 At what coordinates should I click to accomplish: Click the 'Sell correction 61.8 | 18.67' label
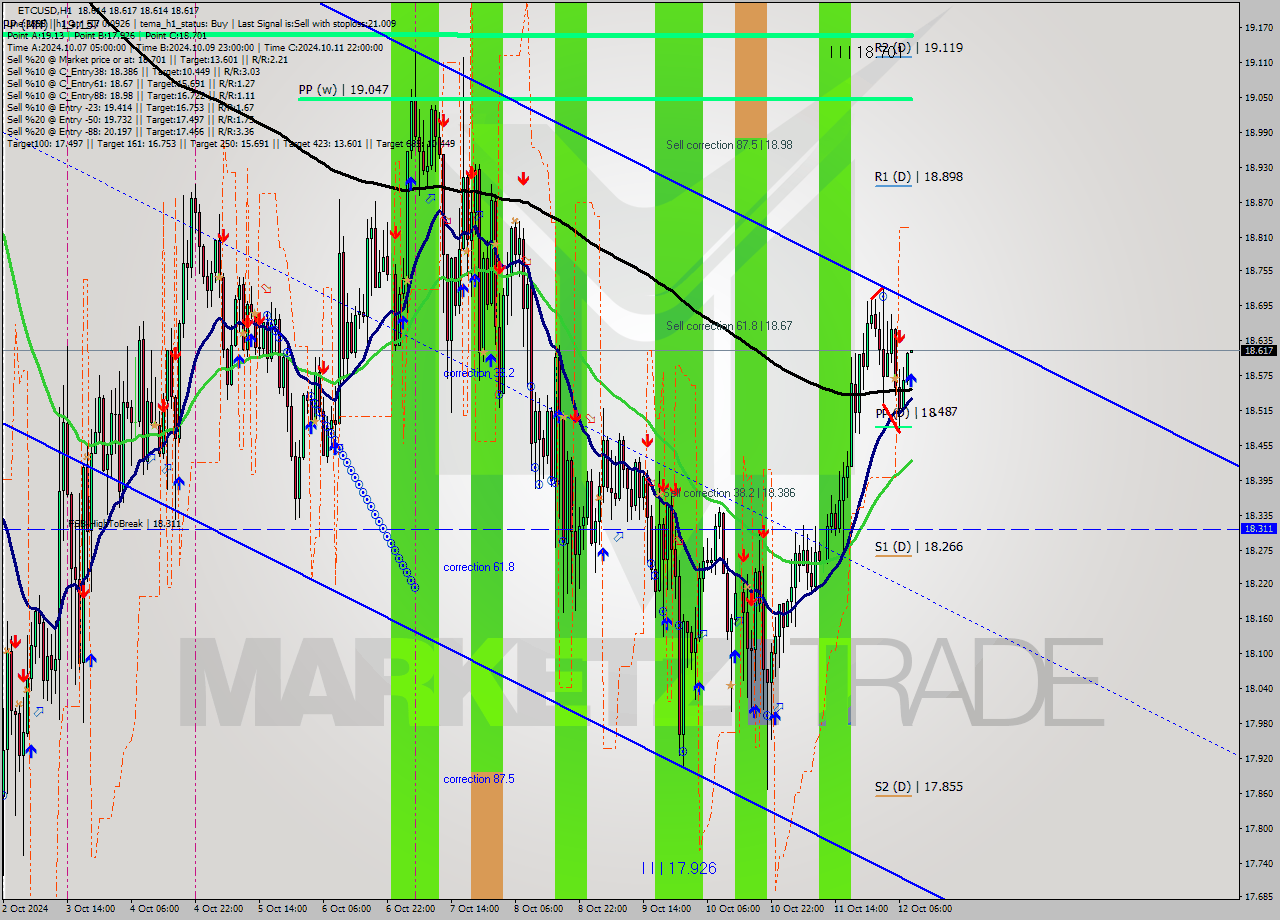coord(729,326)
